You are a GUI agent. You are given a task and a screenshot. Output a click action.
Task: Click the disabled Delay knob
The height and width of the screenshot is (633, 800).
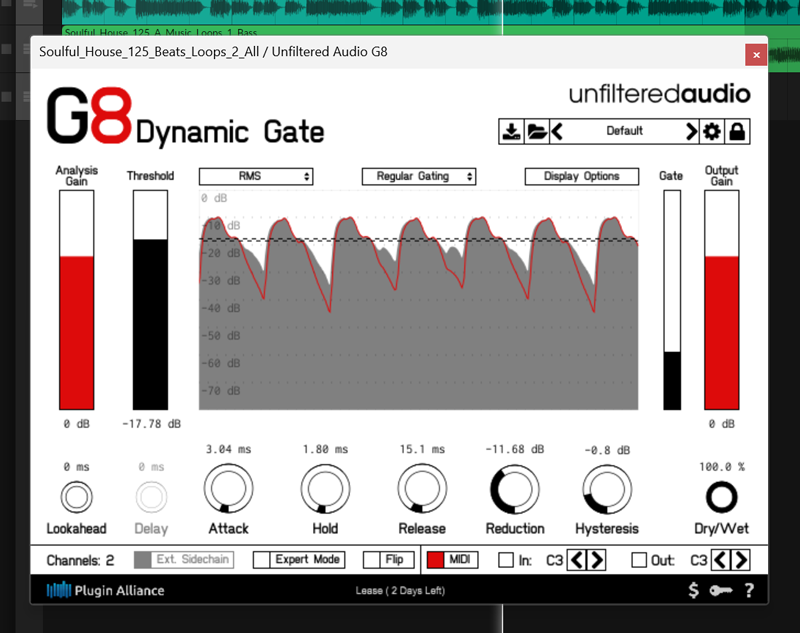click(151, 497)
